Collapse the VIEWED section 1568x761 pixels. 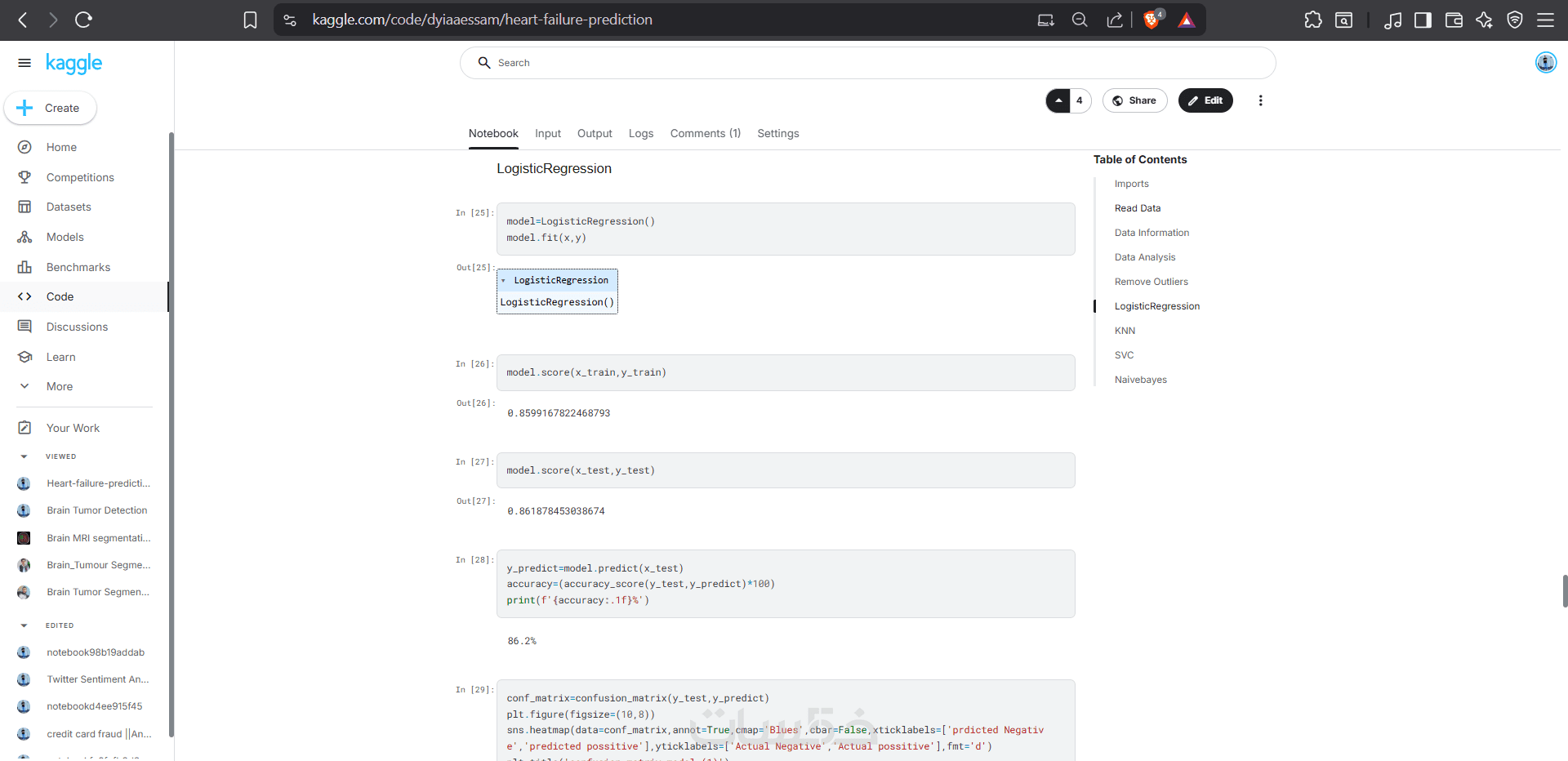(24, 456)
